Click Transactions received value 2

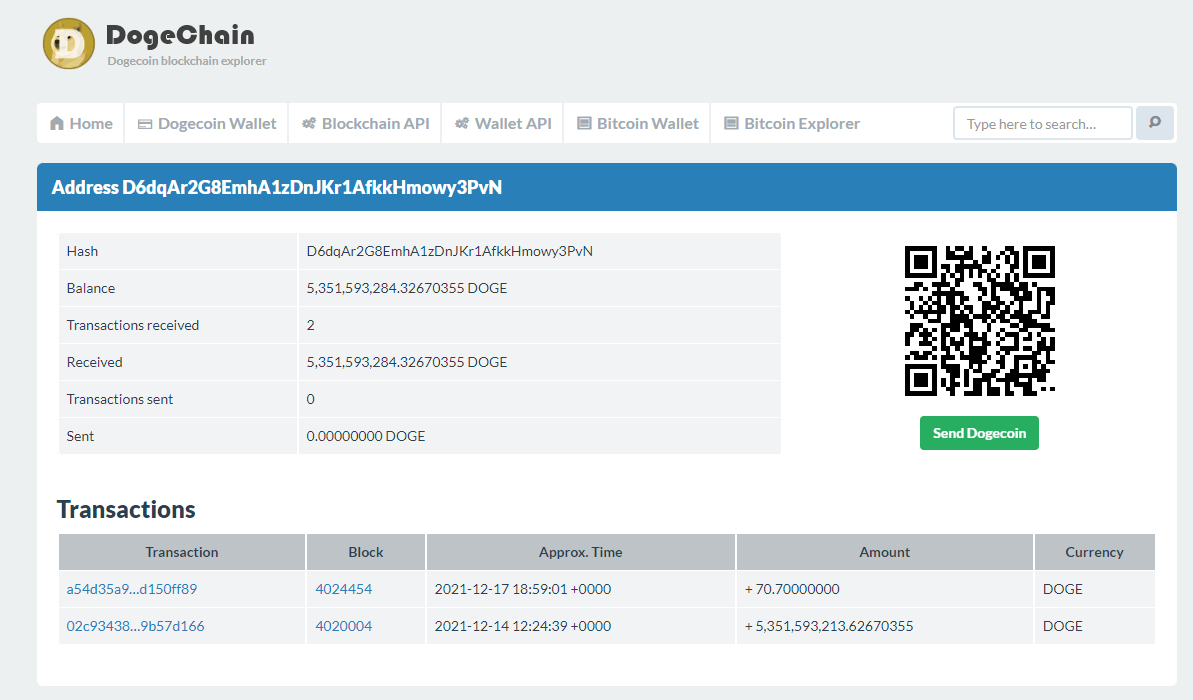tap(310, 325)
